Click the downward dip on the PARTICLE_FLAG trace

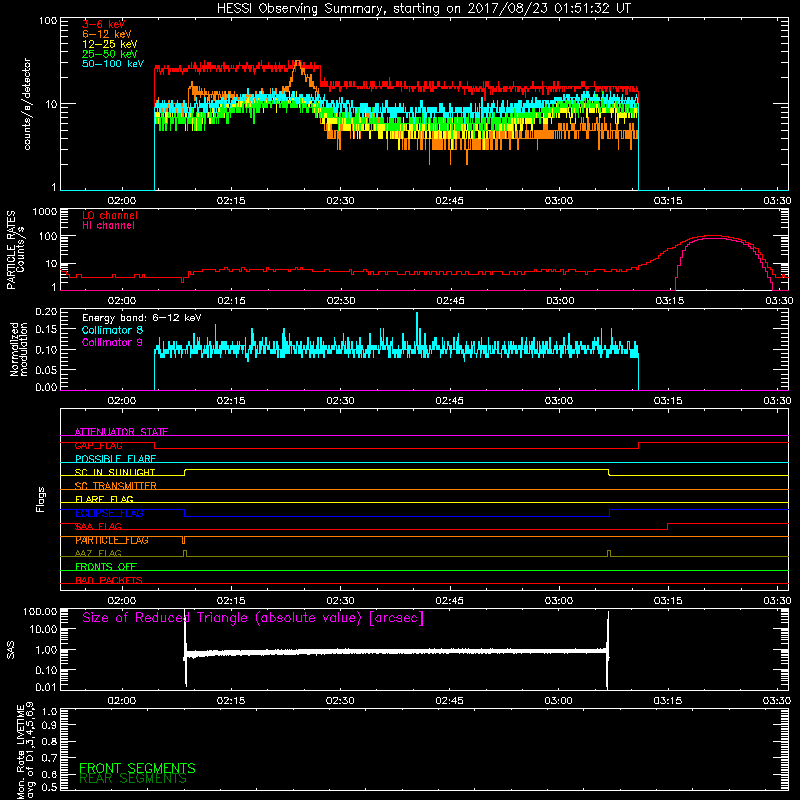click(x=184, y=540)
